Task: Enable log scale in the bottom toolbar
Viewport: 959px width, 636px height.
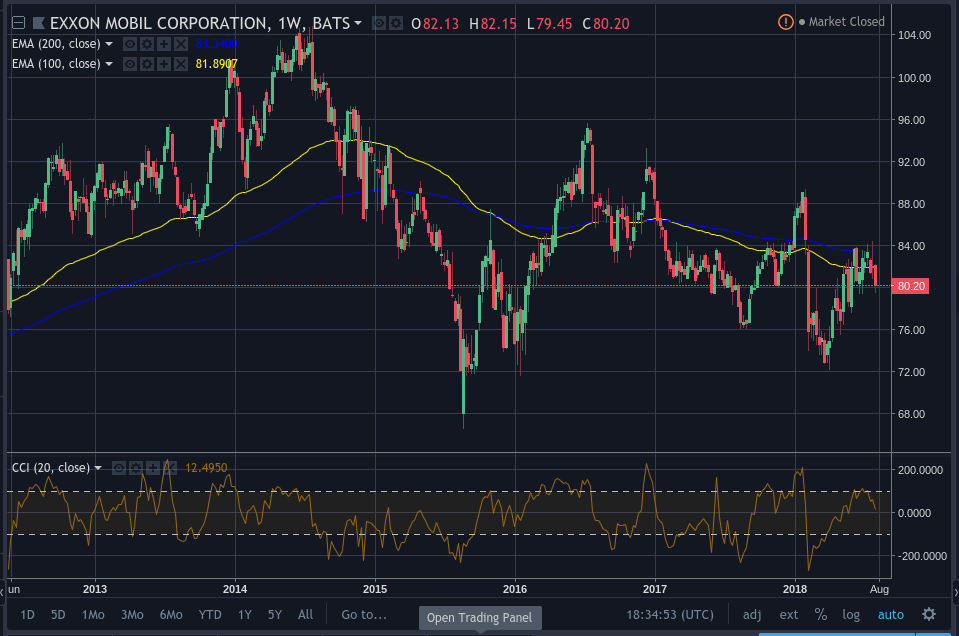Action: [x=850, y=615]
